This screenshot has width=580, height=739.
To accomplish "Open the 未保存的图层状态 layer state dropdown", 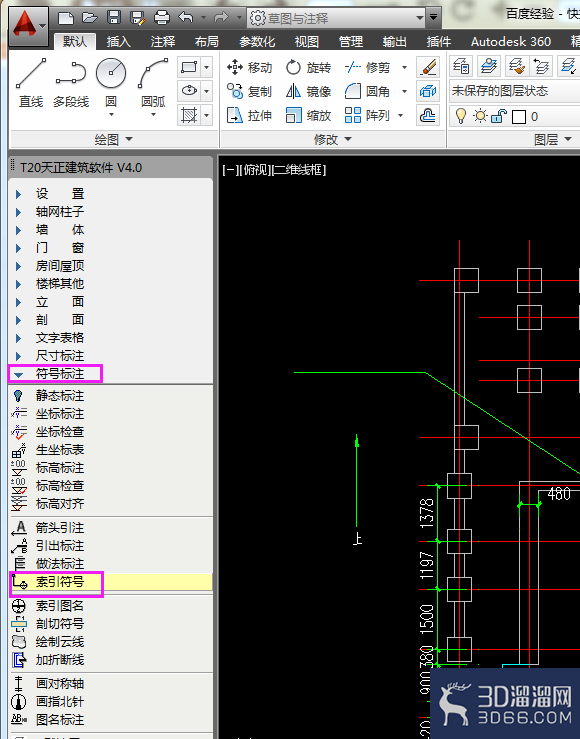I will coord(515,90).
